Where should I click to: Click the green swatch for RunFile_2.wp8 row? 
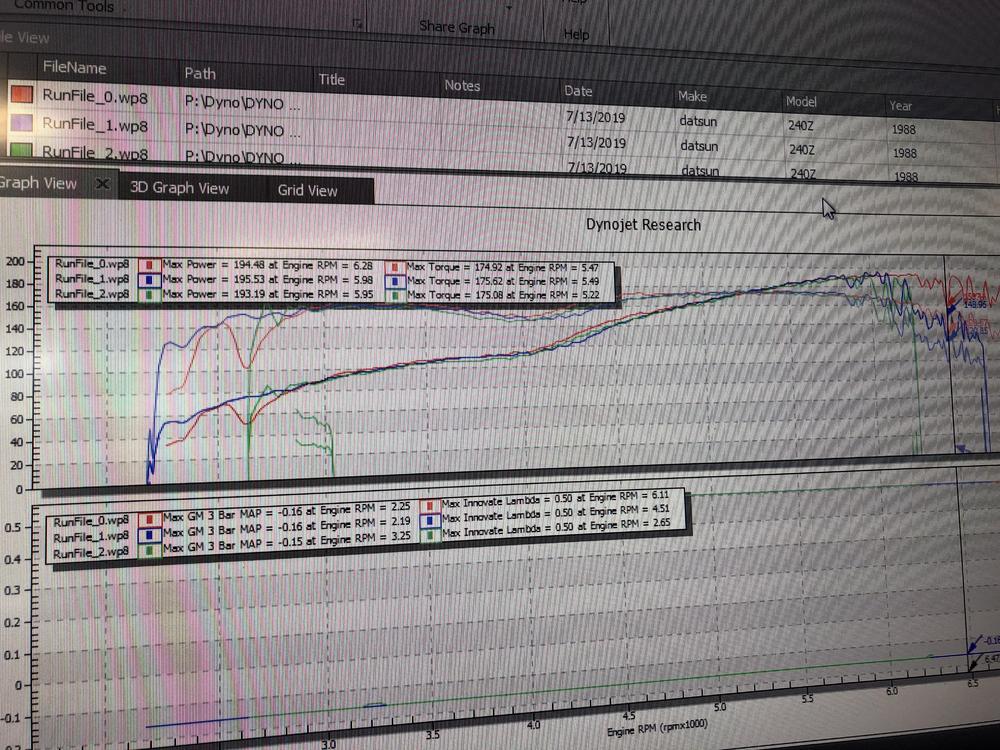coord(22,150)
